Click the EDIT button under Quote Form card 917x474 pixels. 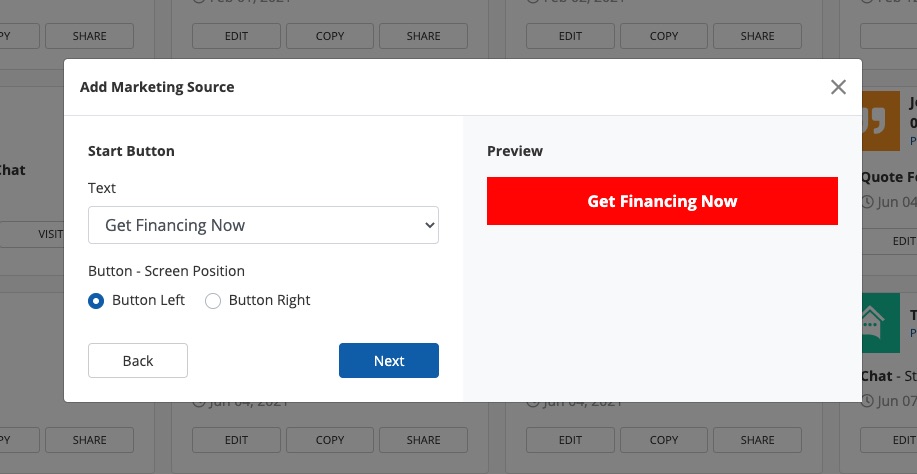903,241
